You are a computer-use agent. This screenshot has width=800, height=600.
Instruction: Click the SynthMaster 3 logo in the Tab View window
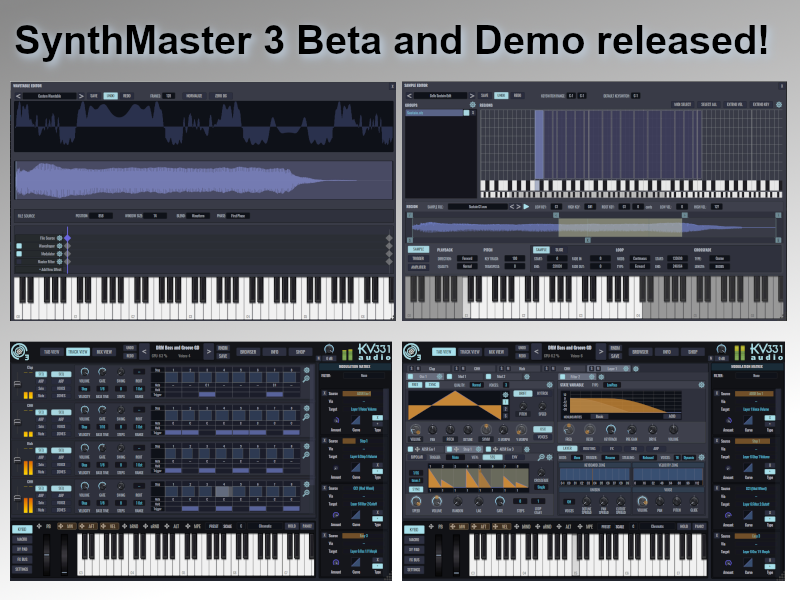point(412,352)
